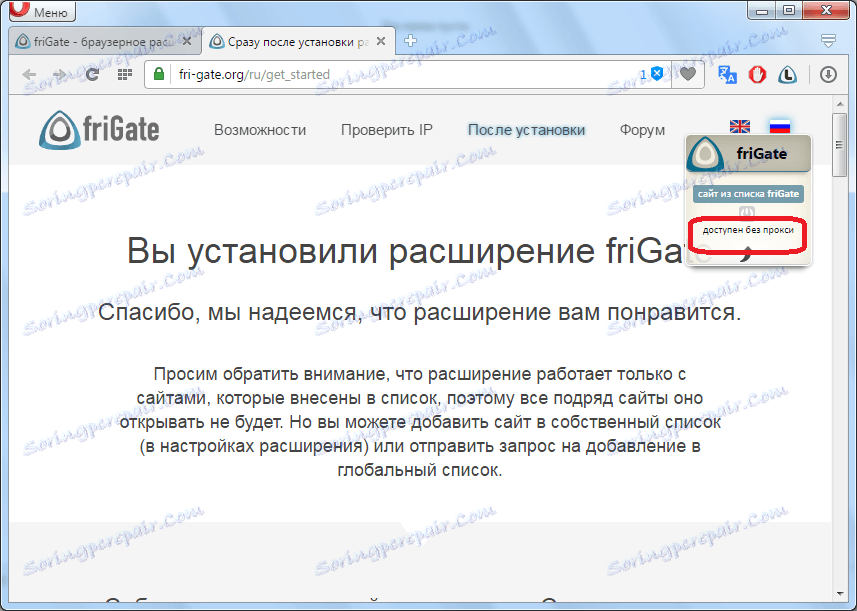This screenshot has height=611, width=857.
Task: Open the sidebar panel chevron at top right
Action: 828,40
